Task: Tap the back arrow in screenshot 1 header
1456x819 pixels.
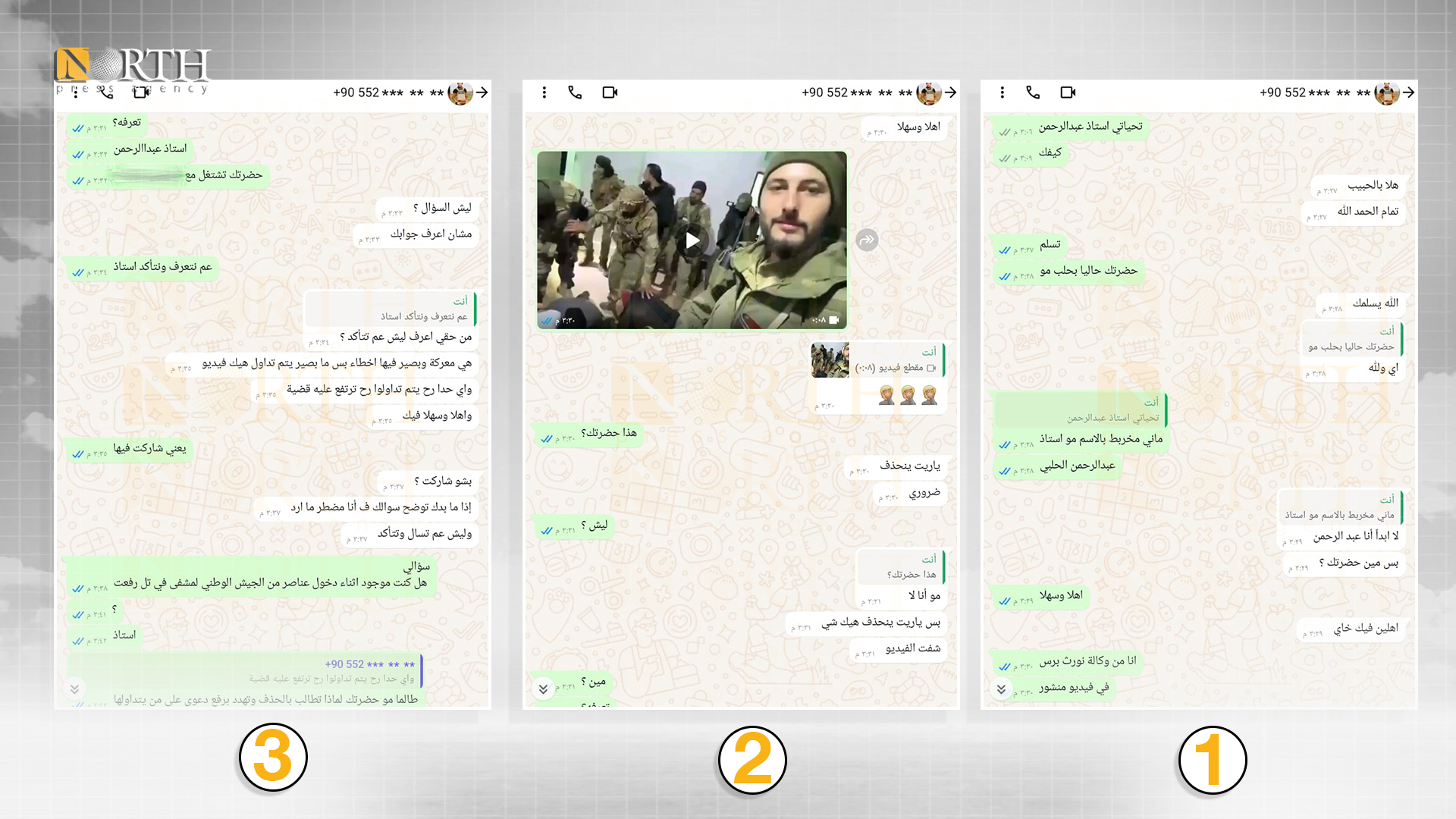Action: [x=1408, y=93]
